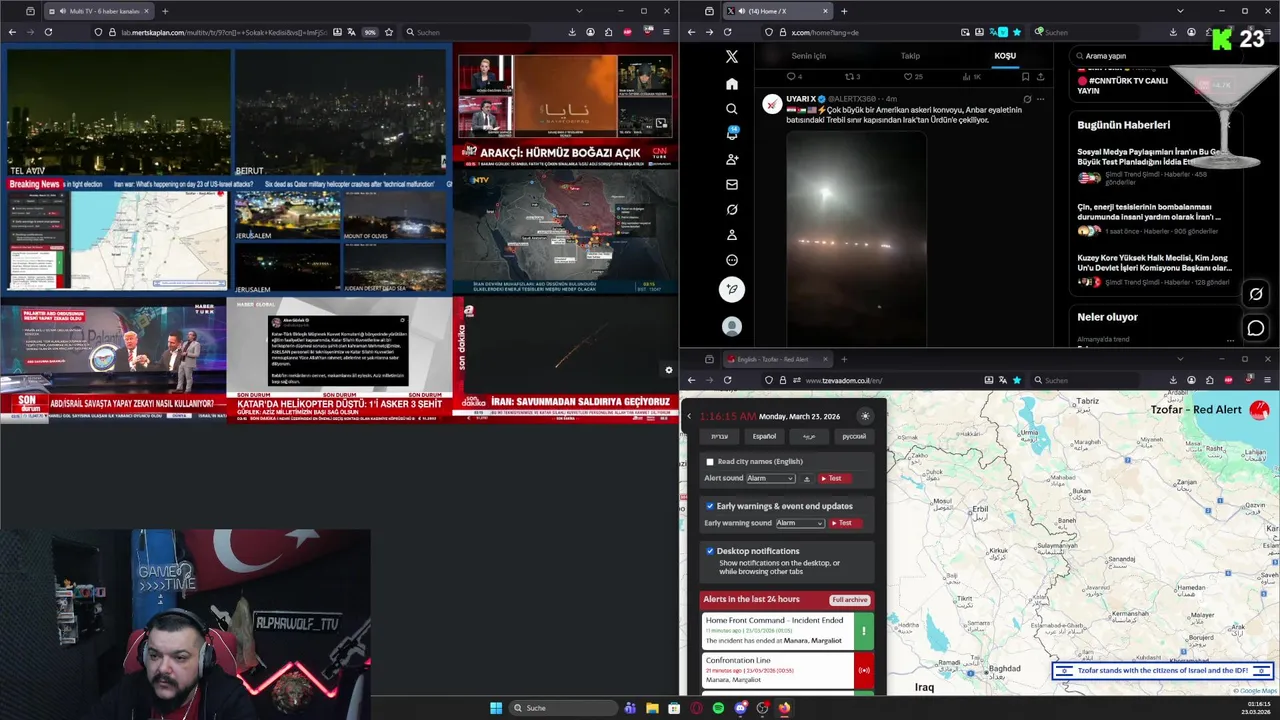Image resolution: width=1280 pixels, height=720 pixels.
Task: Open X More circle menu icon
Action: (x=732, y=260)
